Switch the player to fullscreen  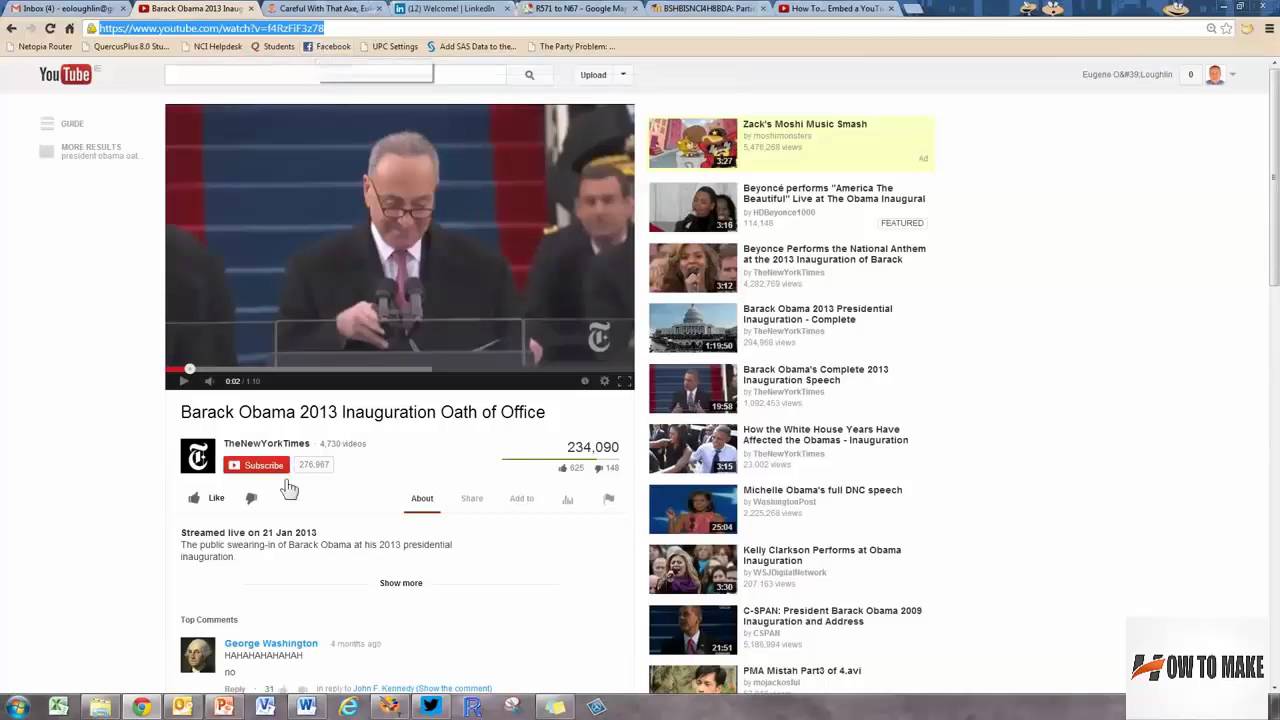coord(624,381)
